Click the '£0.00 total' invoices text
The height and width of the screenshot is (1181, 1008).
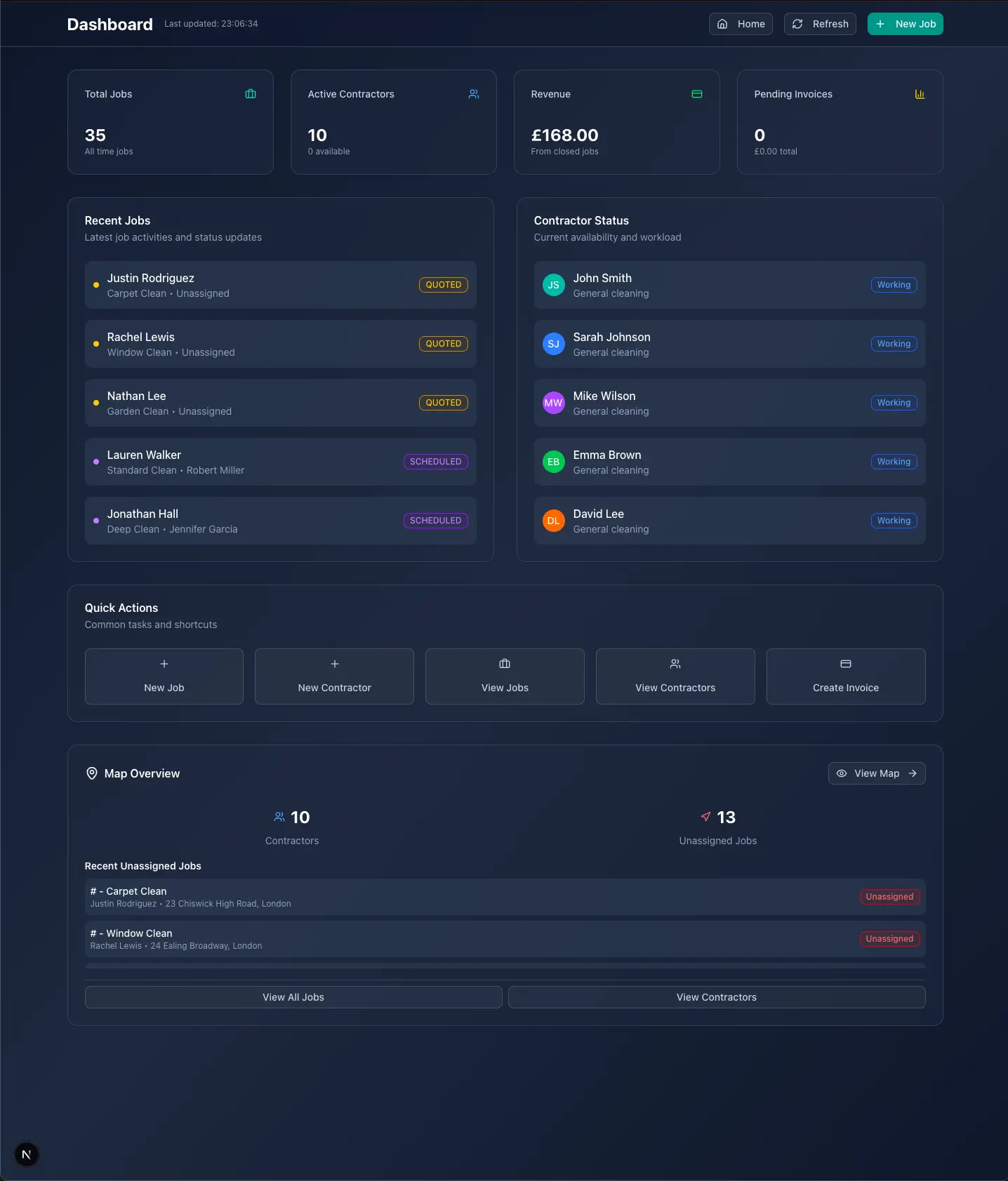(776, 152)
